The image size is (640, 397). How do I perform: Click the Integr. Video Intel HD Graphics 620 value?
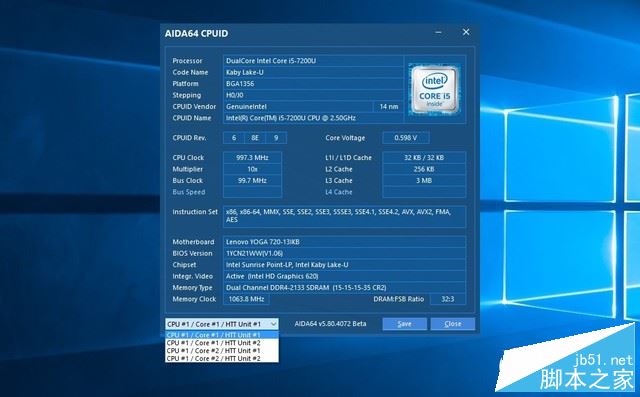tap(344, 276)
